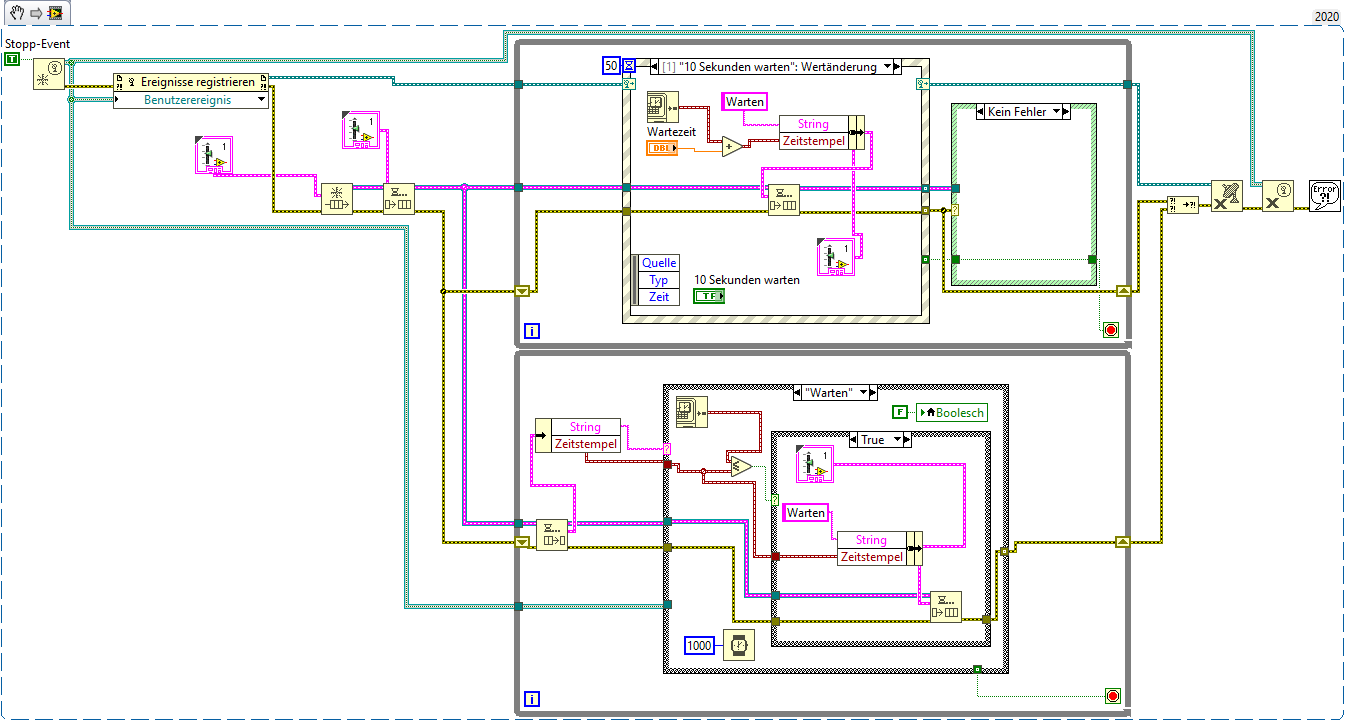Go to next case after "Warten"
1345x721 pixels.
click(872, 393)
